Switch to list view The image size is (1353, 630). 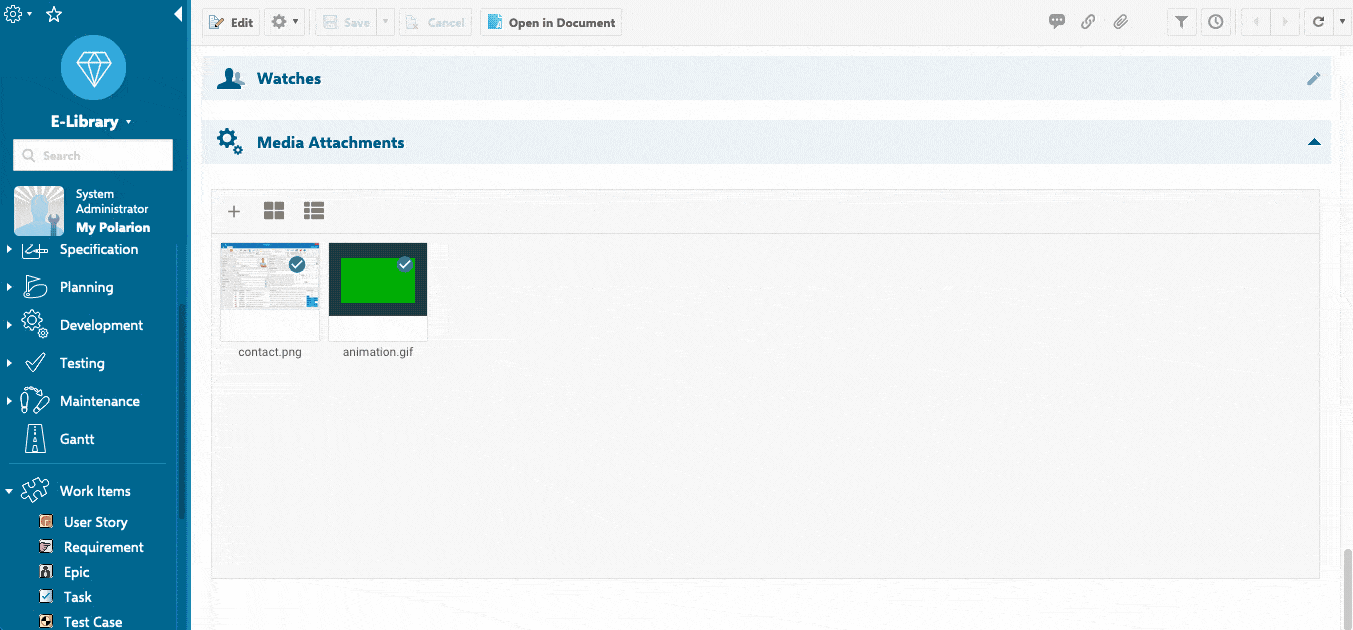click(314, 210)
